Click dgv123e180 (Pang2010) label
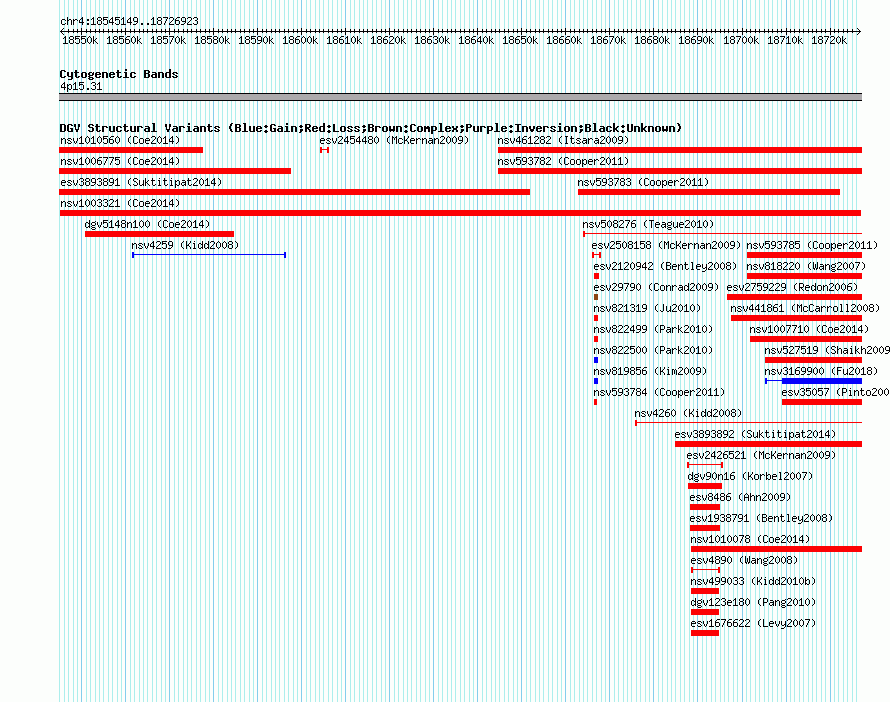 tap(753, 602)
